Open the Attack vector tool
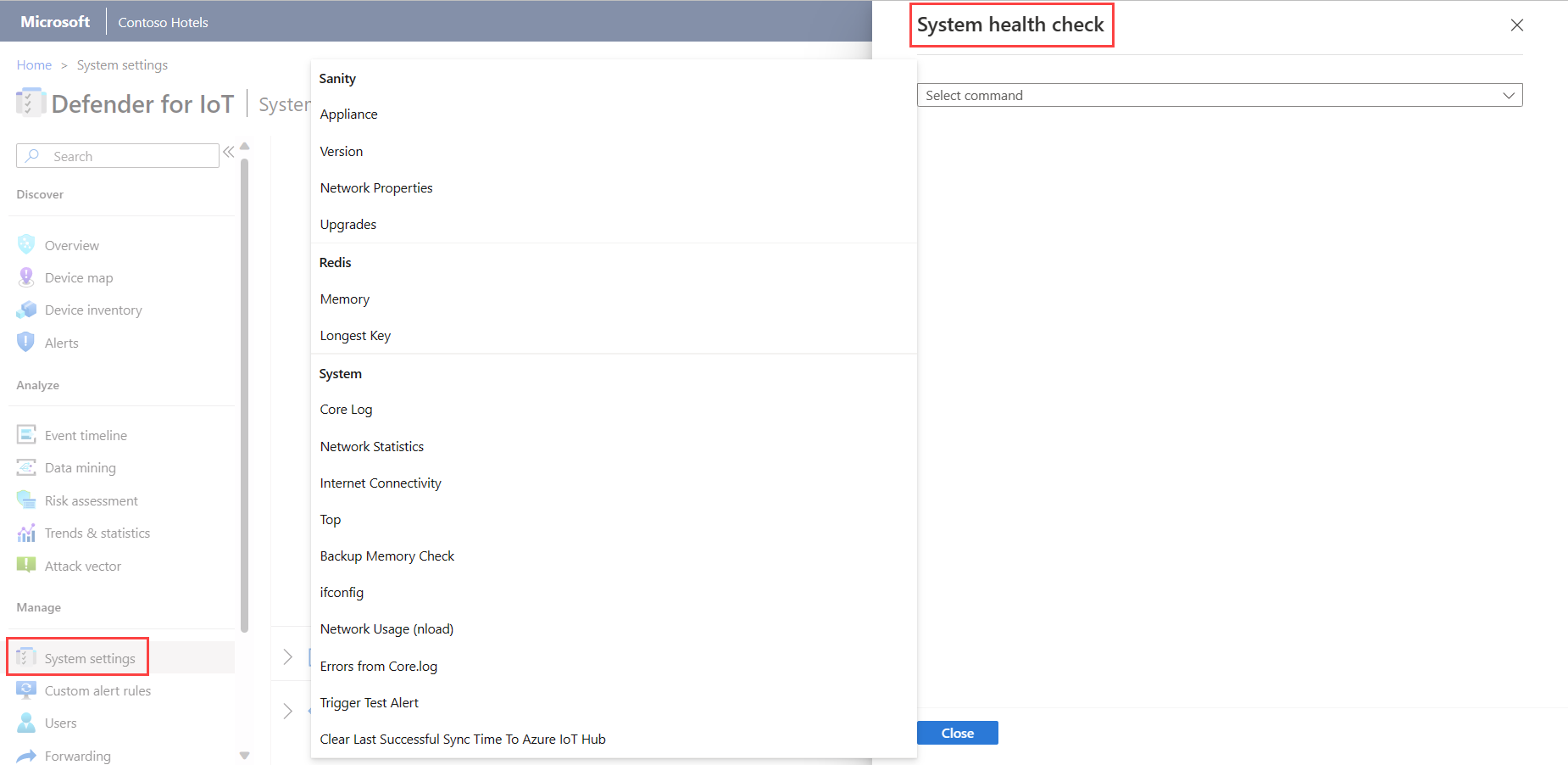Image resolution: width=1568 pixels, height=765 pixels. pos(82,566)
